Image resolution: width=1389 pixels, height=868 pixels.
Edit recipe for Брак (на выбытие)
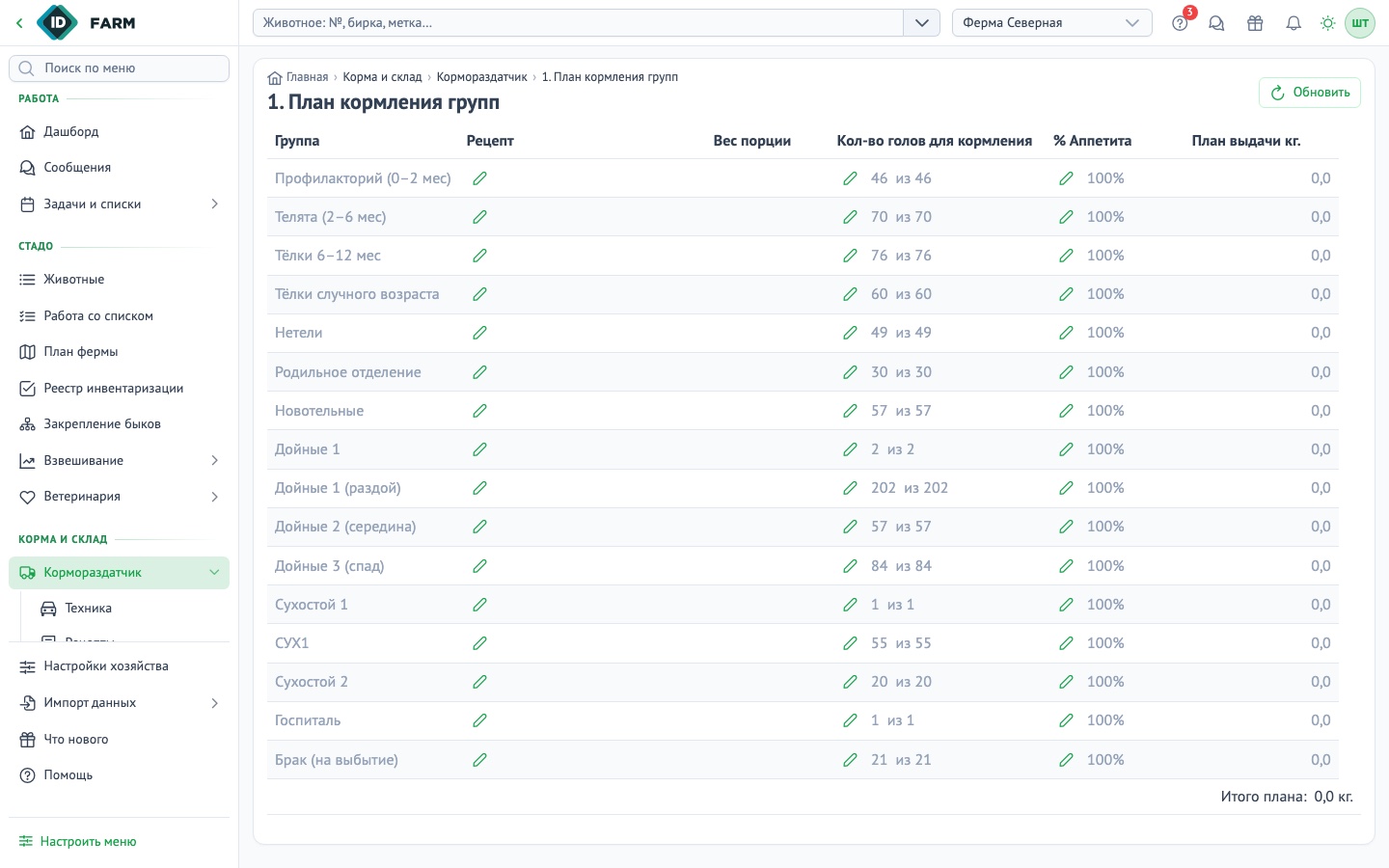(x=479, y=760)
